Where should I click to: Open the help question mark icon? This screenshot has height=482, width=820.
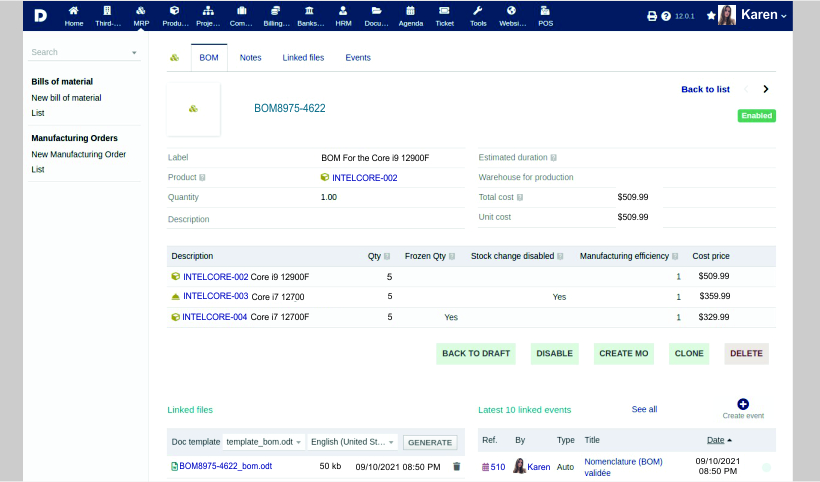point(666,16)
